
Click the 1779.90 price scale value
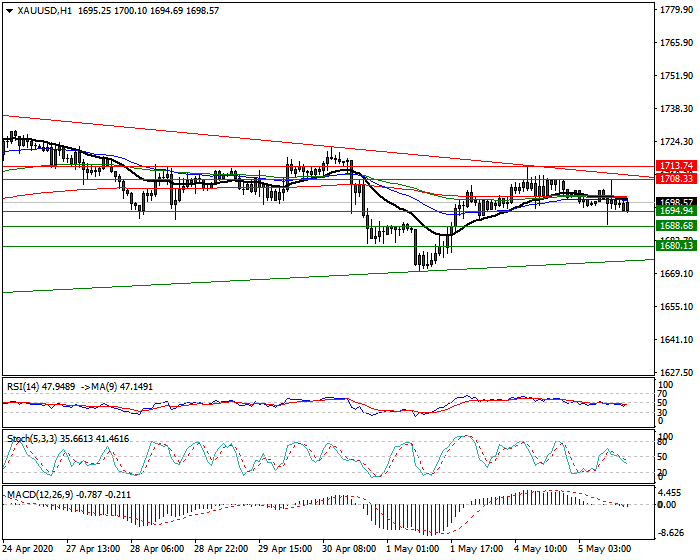tap(676, 10)
